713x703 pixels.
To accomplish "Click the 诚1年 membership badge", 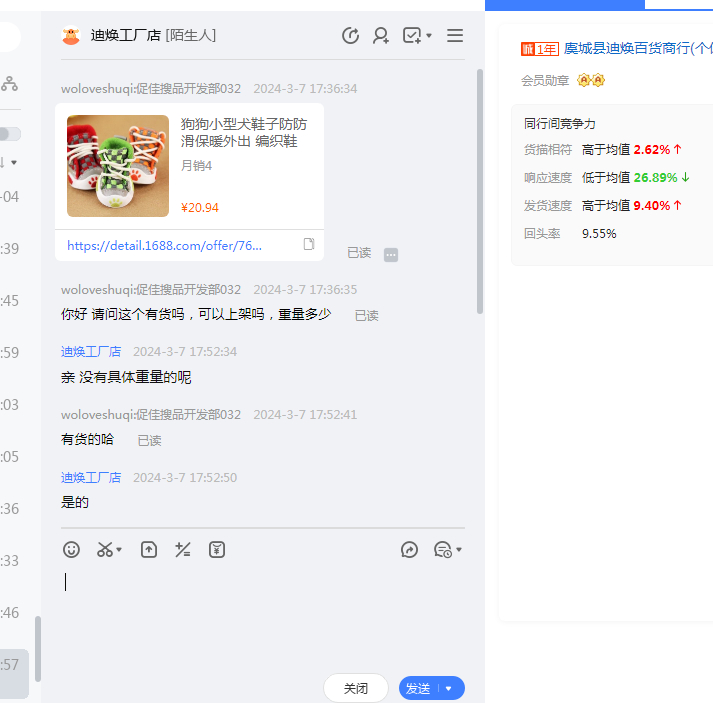I will tap(540, 49).
